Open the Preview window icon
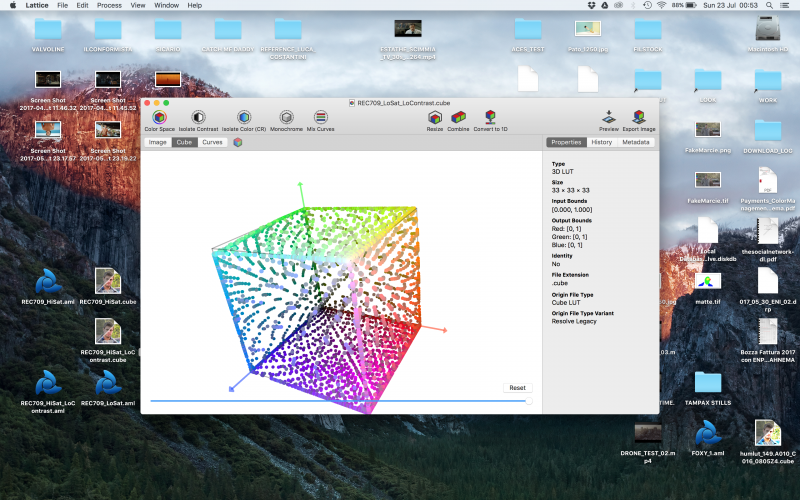This screenshot has height=500, width=800. point(608,118)
